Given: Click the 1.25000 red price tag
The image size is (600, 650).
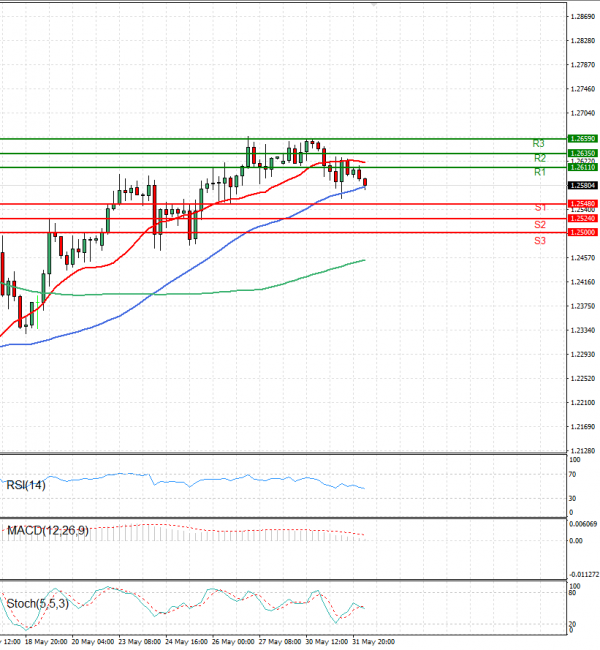Looking at the screenshot, I should pyautogui.click(x=582, y=232).
